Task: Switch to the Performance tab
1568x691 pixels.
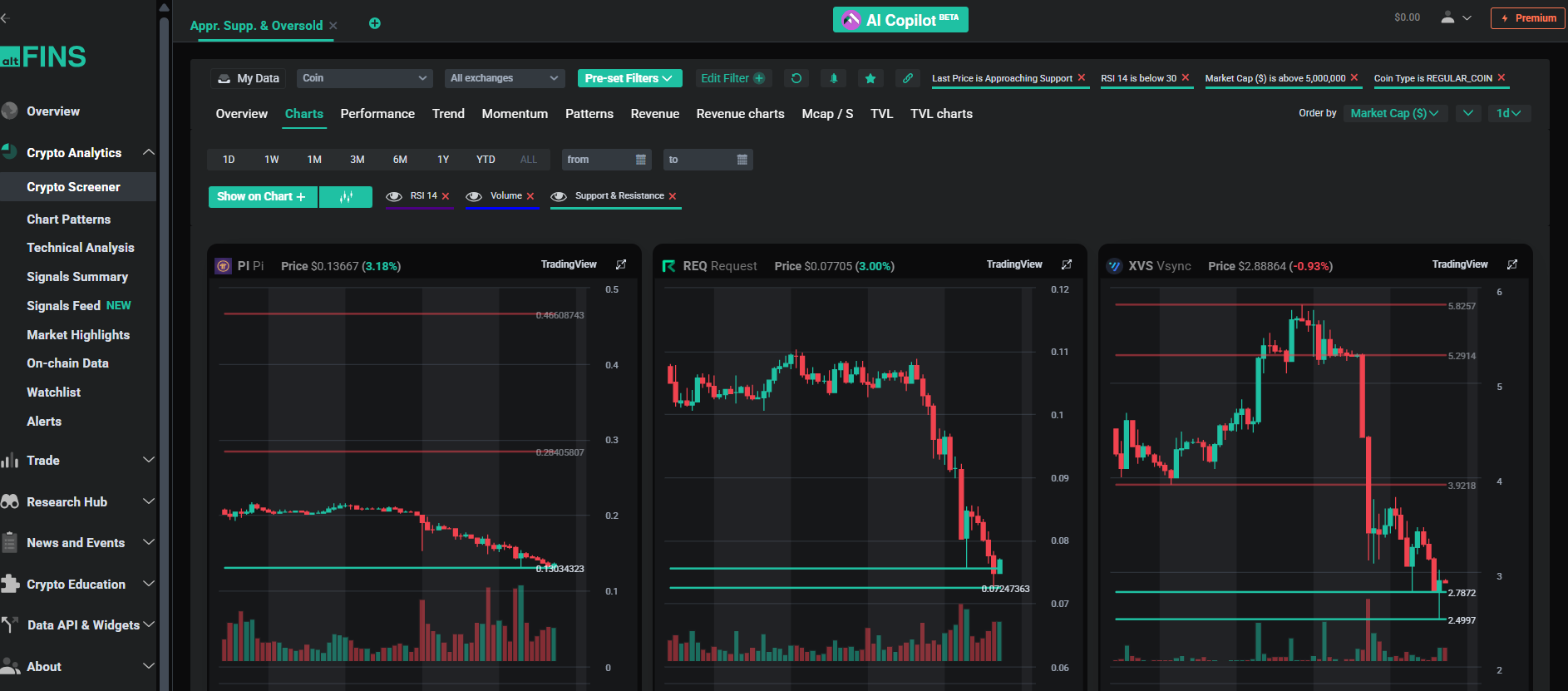Action: point(377,114)
